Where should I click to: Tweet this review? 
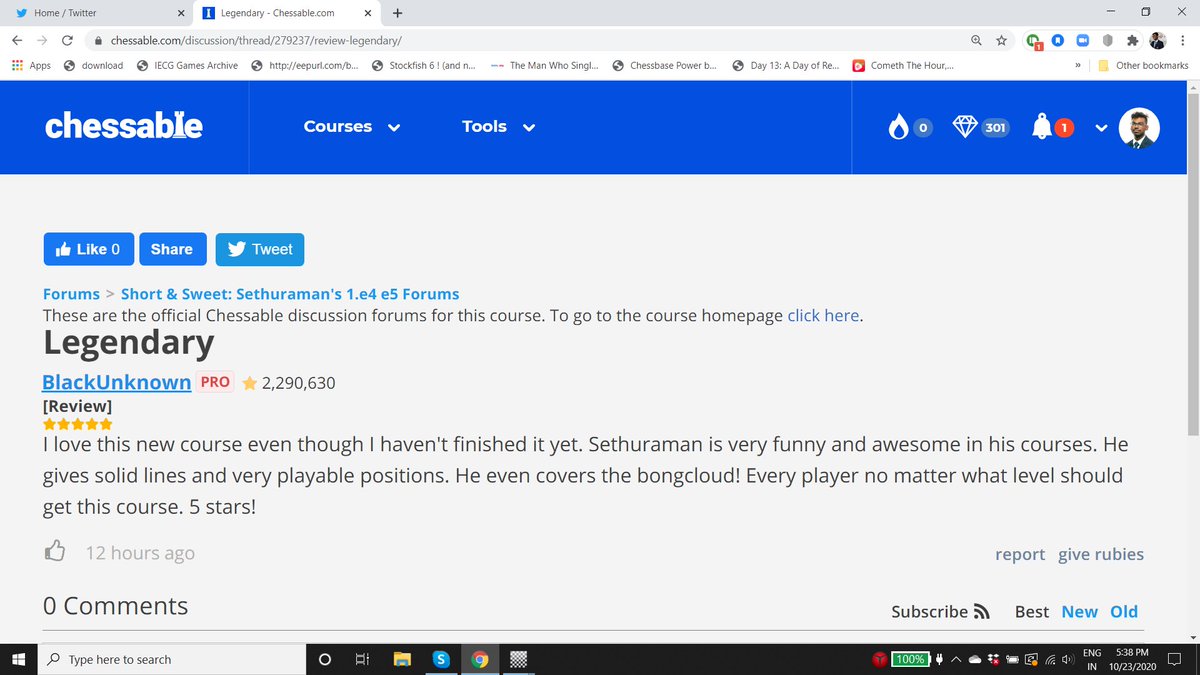[260, 249]
